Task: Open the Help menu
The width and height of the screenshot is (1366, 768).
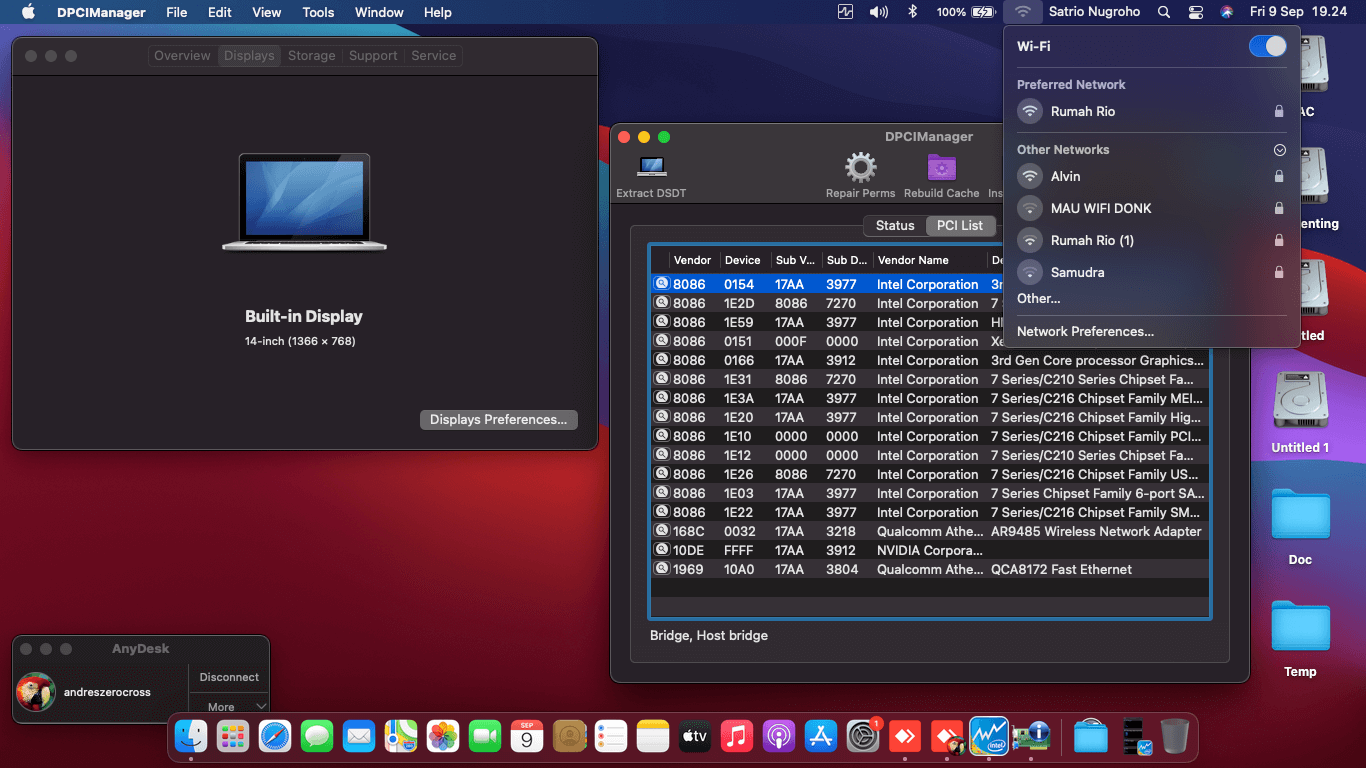Action: (437, 12)
